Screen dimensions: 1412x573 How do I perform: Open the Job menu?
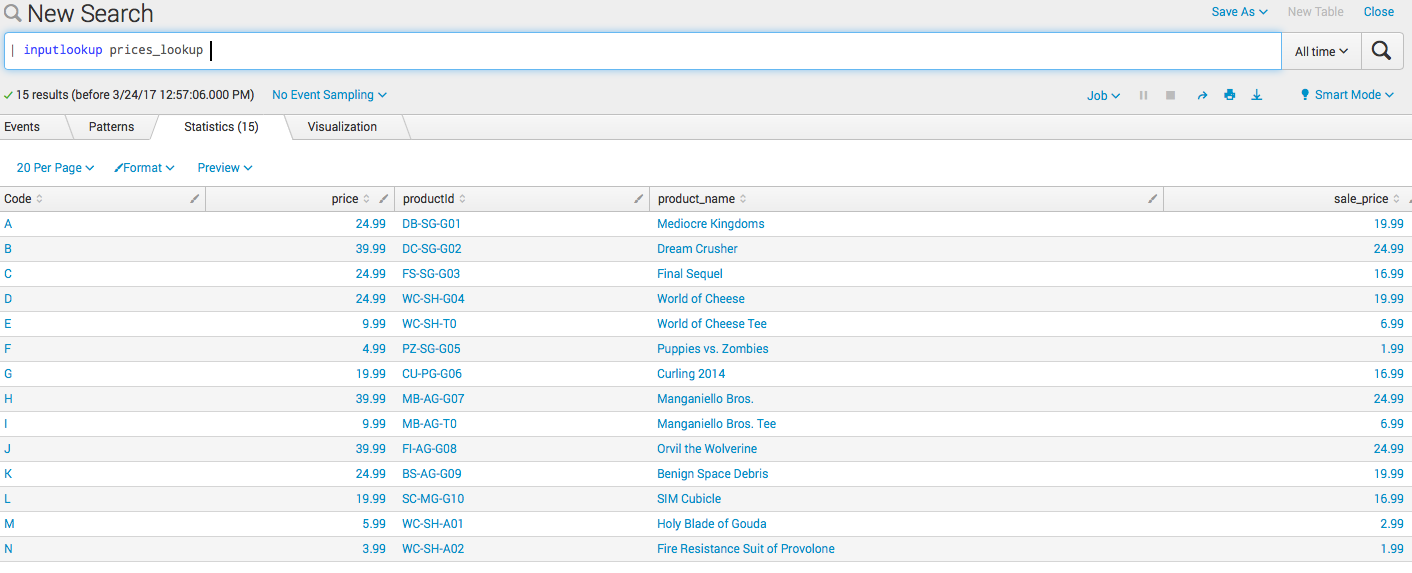[1103, 95]
